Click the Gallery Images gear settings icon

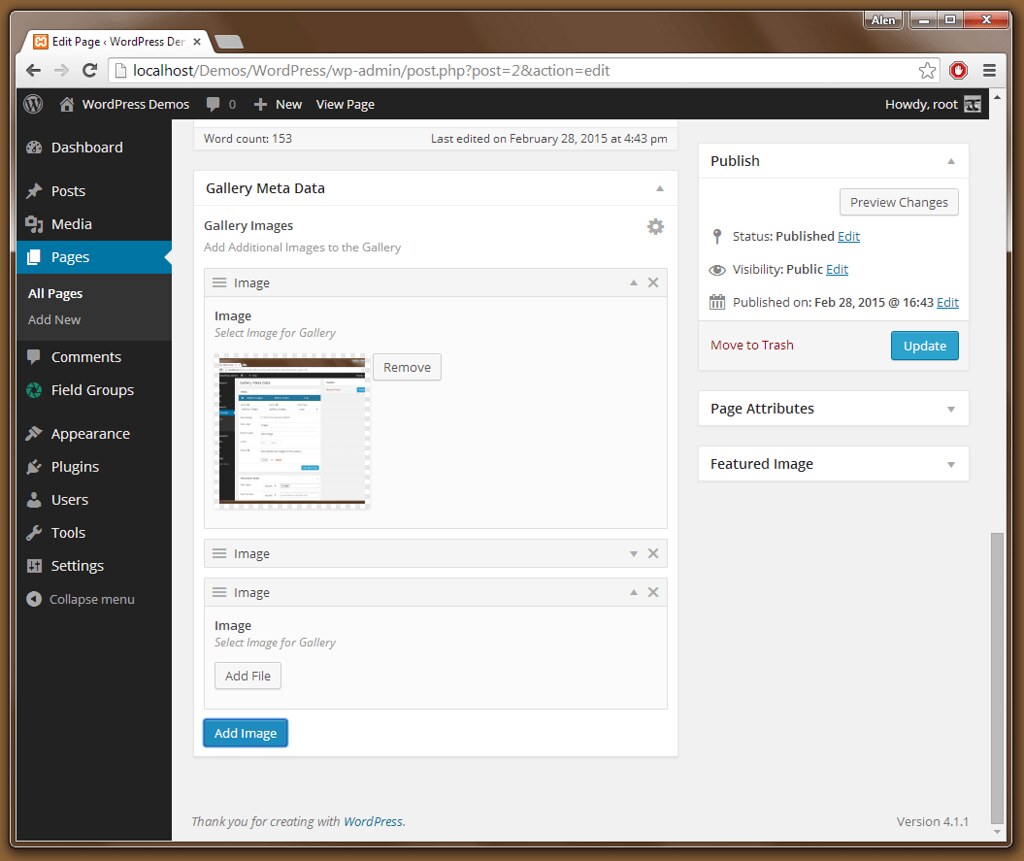(x=655, y=227)
